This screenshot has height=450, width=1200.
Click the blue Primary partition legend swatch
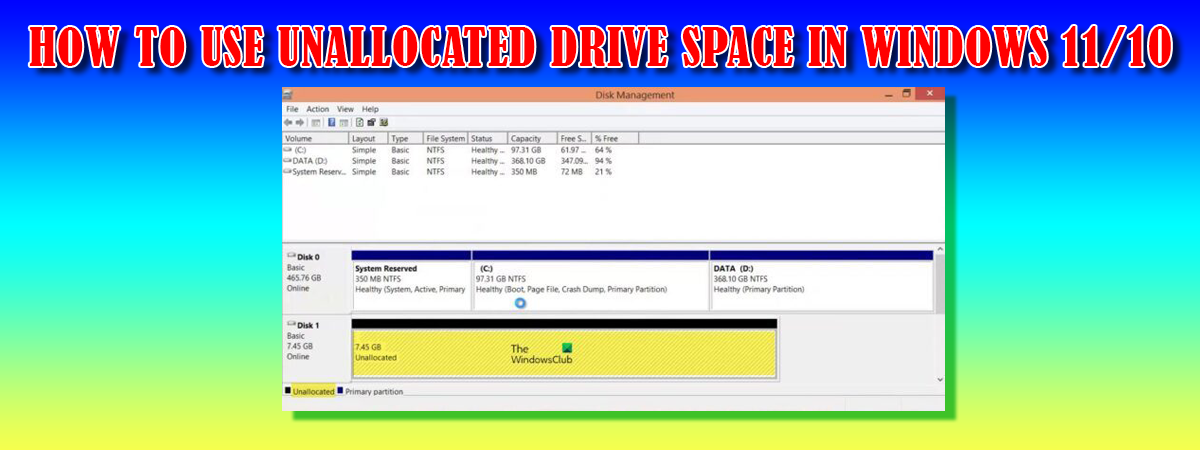(x=340, y=391)
